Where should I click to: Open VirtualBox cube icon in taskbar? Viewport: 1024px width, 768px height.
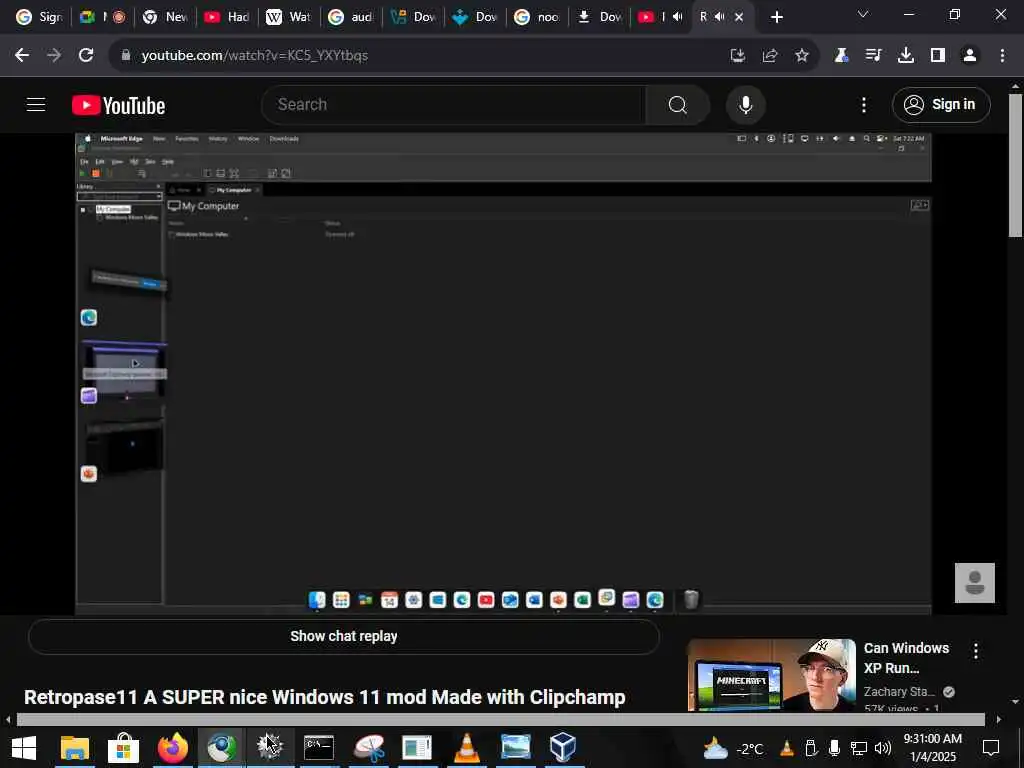pos(563,748)
